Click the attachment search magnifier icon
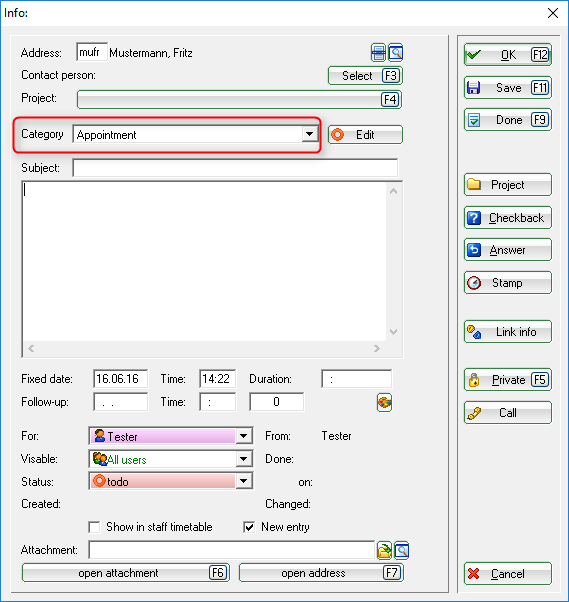 [x=402, y=550]
